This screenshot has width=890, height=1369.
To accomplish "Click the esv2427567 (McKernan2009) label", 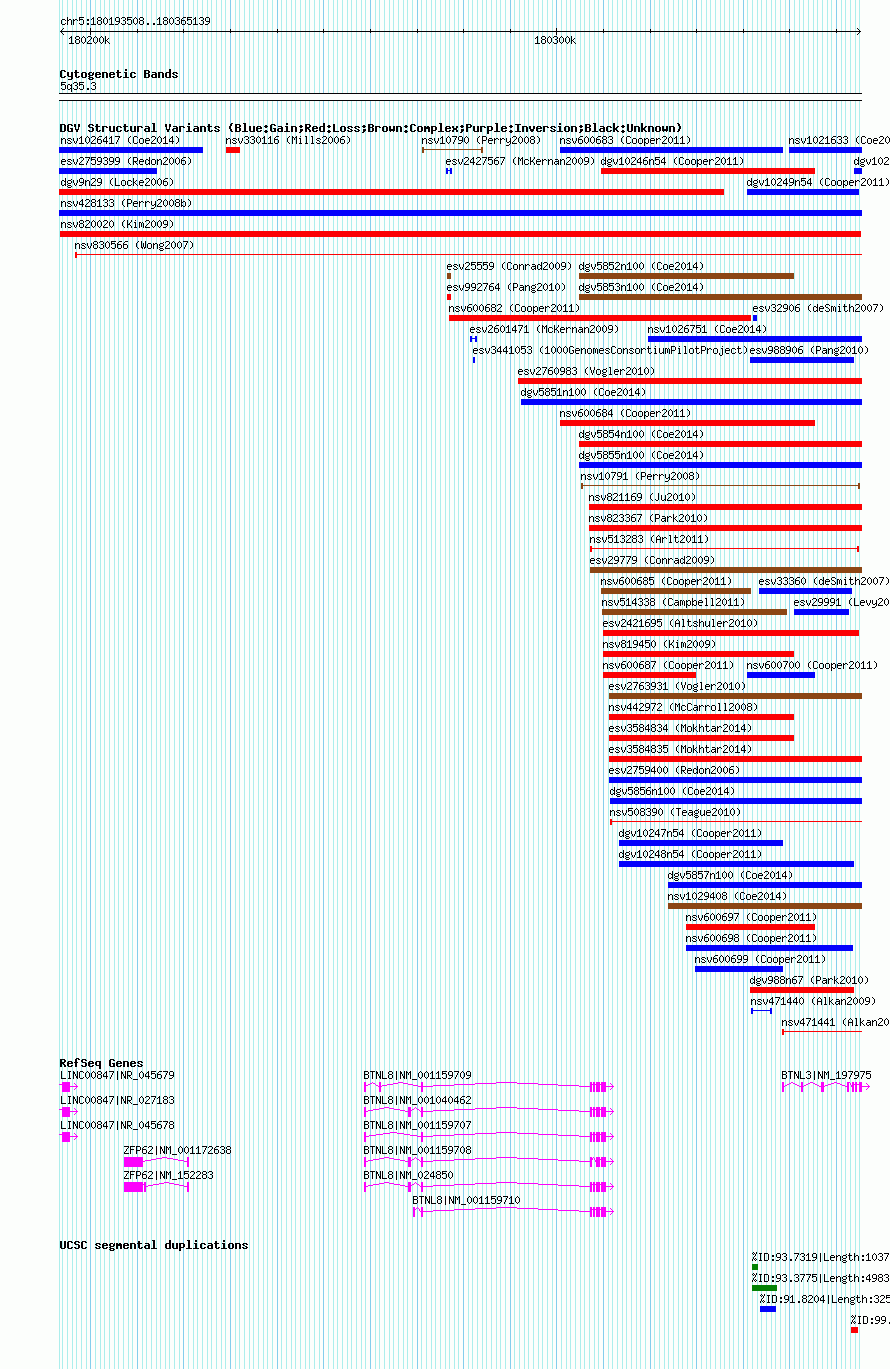I will [x=520, y=161].
